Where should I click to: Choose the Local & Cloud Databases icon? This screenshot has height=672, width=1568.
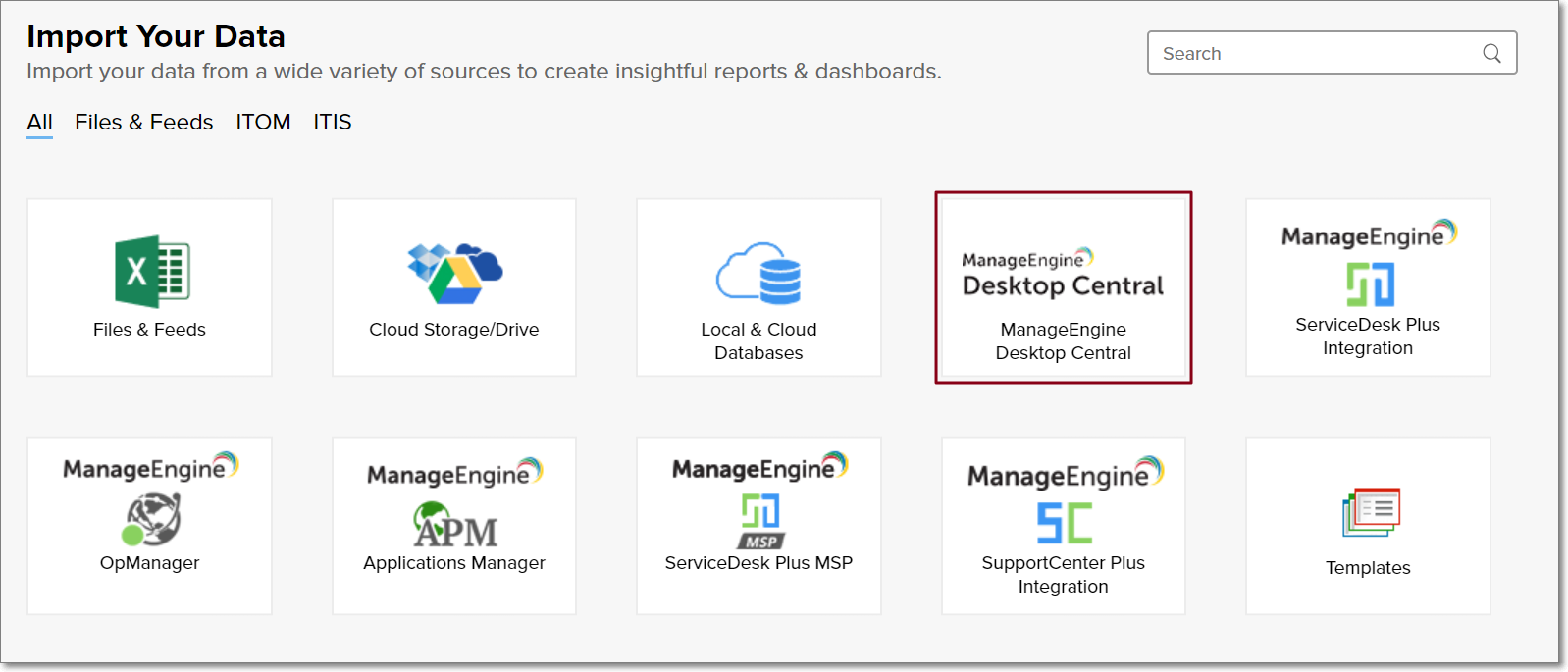[758, 273]
